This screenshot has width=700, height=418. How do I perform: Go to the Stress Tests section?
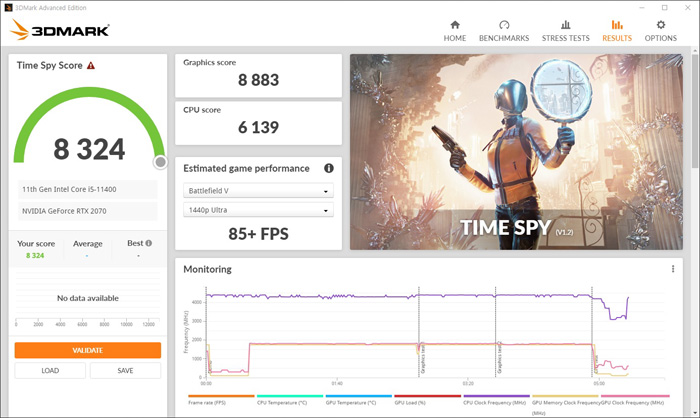pos(565,31)
